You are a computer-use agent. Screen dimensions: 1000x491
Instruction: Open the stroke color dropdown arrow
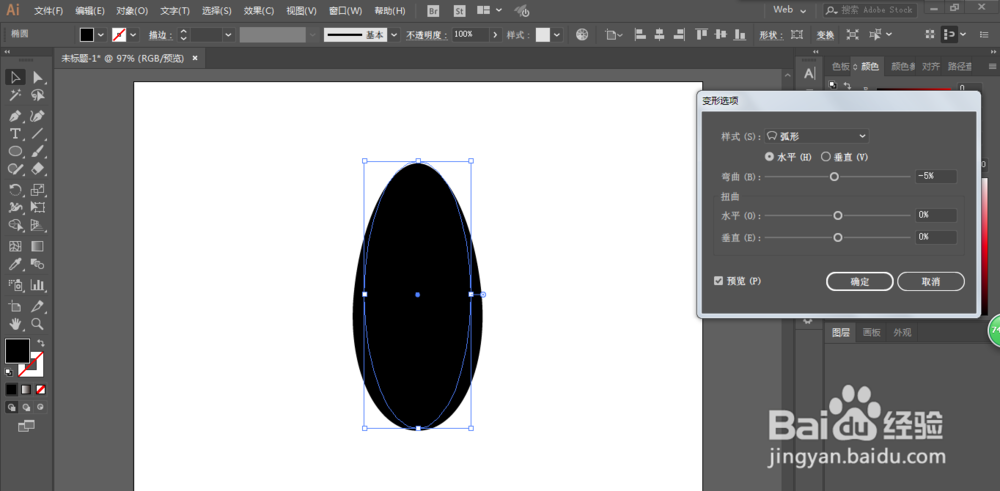[134, 34]
